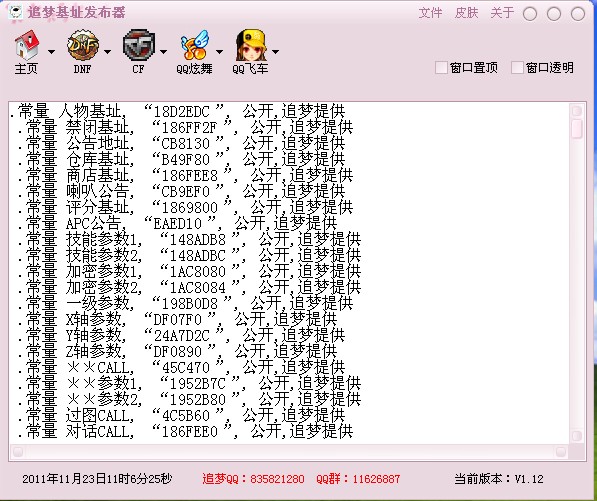Open the 文件 menu
The width and height of the screenshot is (597, 501).
point(430,13)
